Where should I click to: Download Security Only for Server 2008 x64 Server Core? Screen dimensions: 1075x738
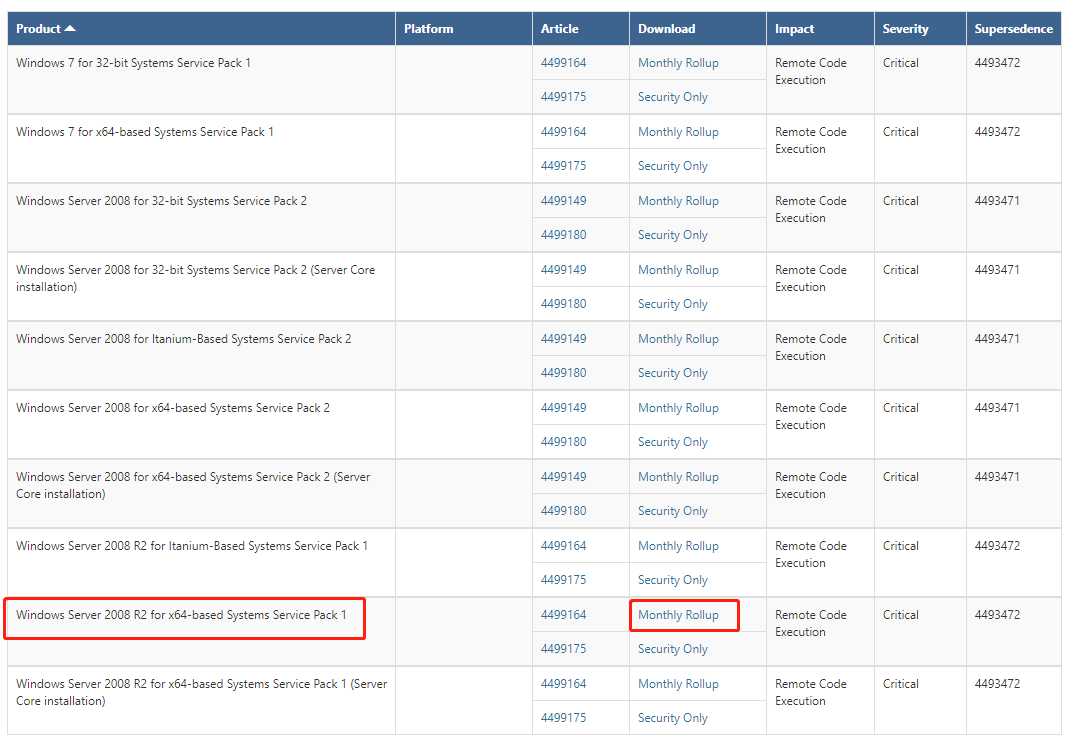pyautogui.click(x=673, y=511)
